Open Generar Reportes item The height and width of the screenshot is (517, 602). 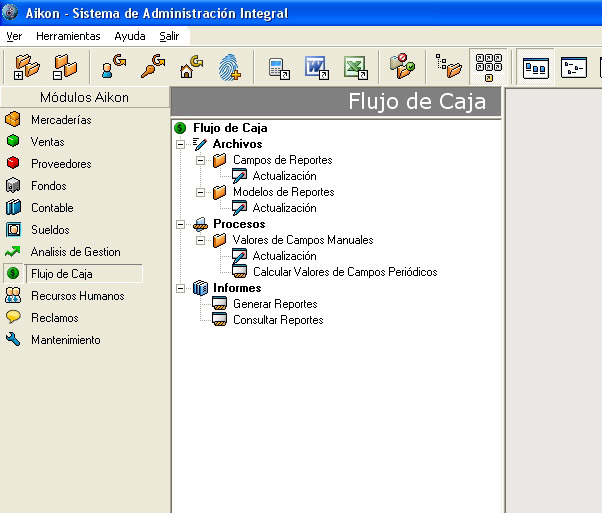coord(275,304)
